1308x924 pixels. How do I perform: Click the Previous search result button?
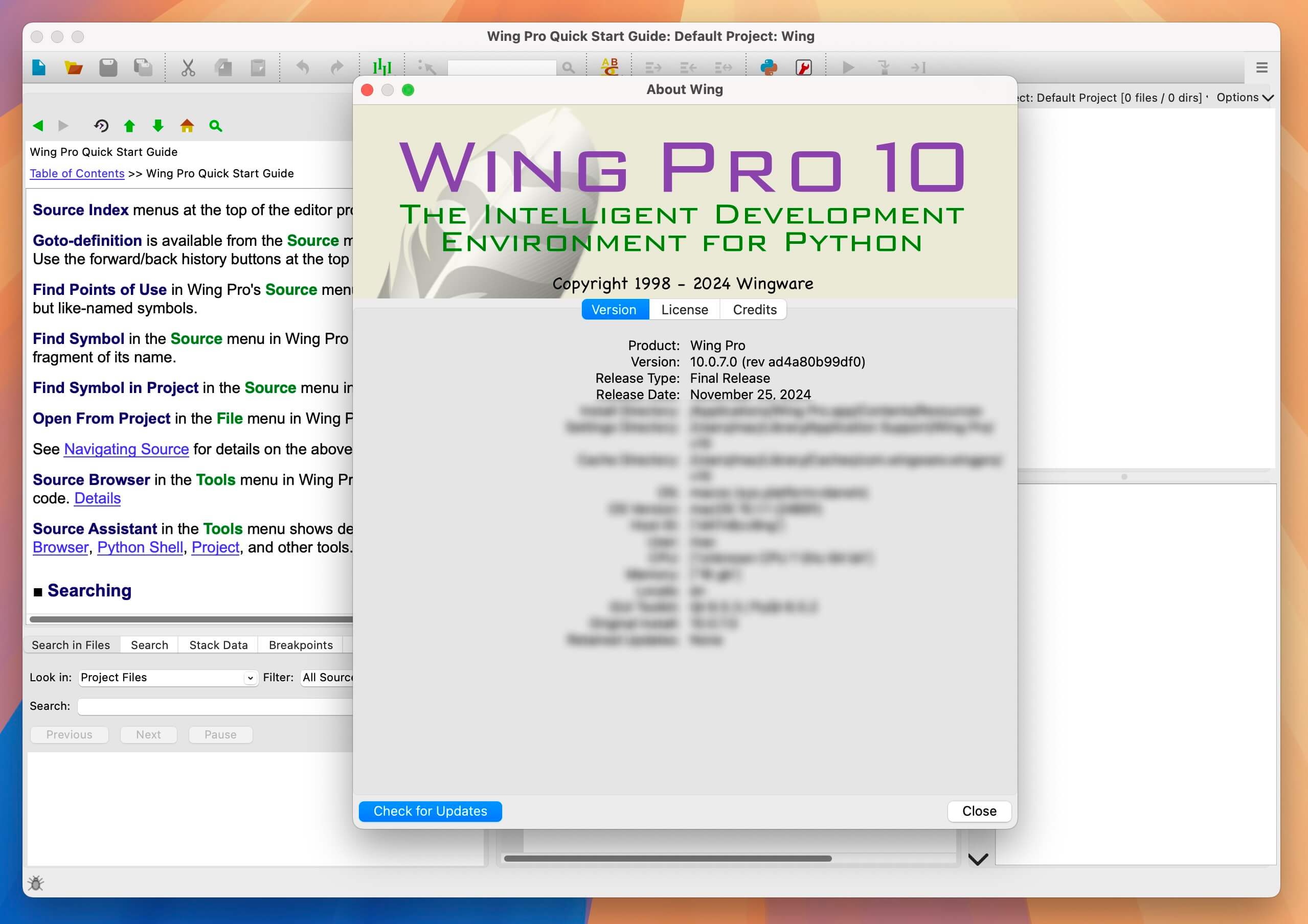click(70, 735)
